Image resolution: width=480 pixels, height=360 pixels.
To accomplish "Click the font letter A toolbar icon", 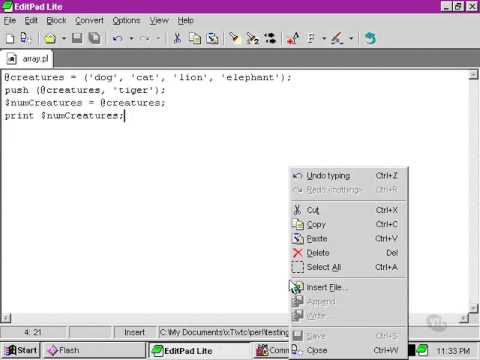I will pyautogui.click(x=293, y=39).
